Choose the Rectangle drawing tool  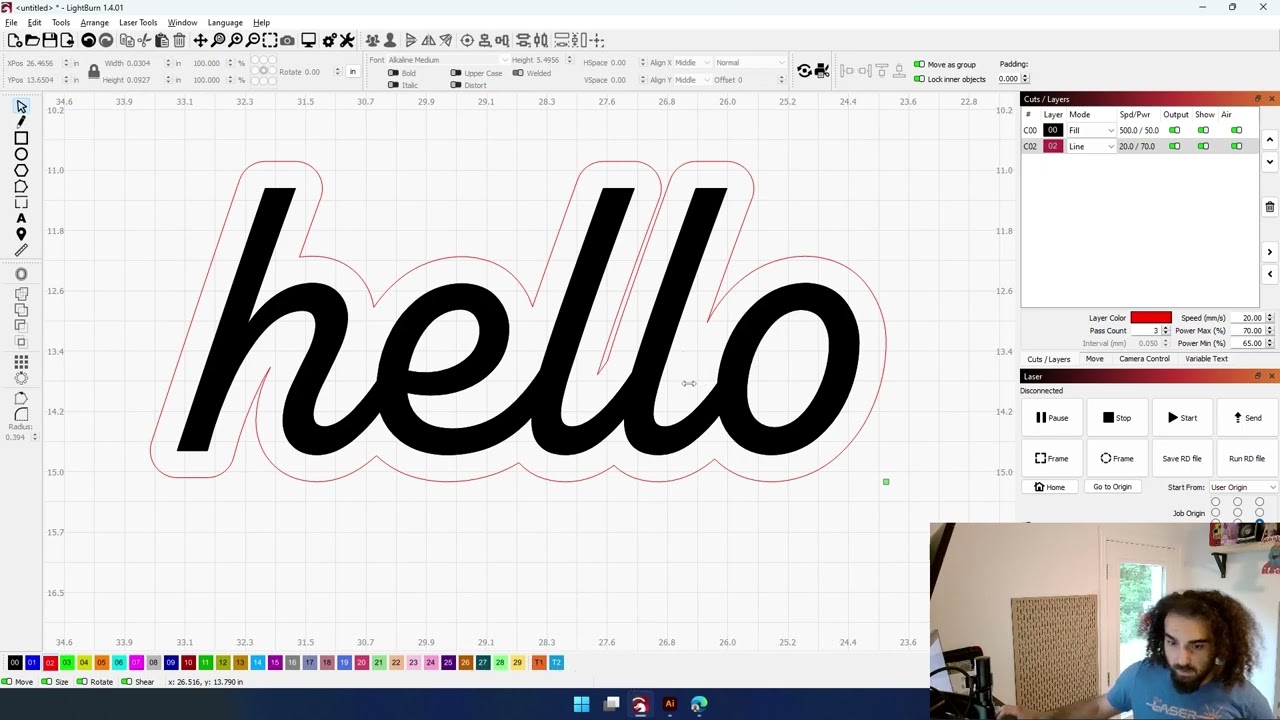tap(21, 138)
